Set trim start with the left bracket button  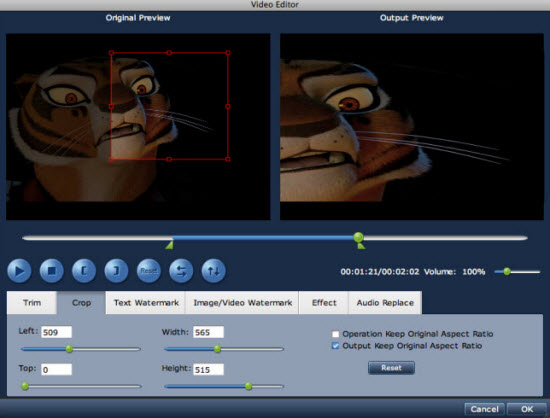point(84,271)
